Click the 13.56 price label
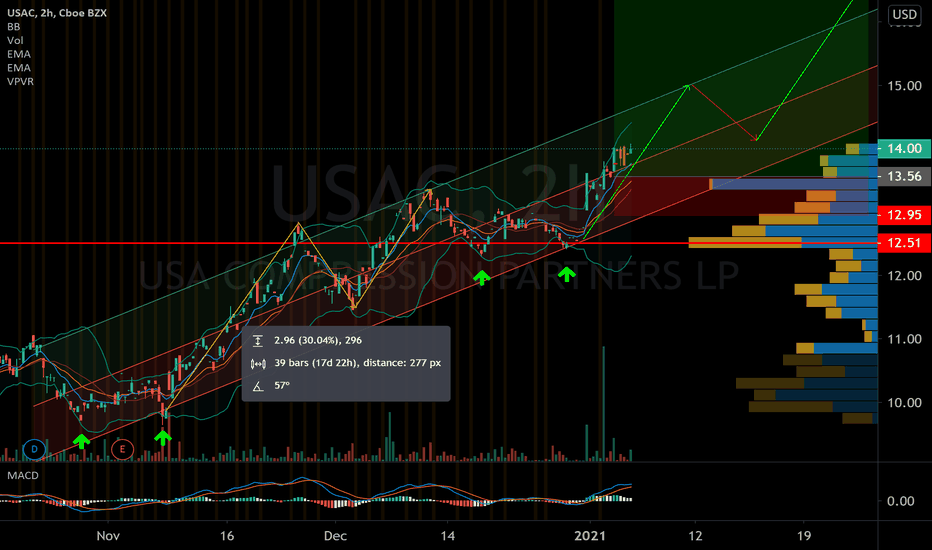This screenshot has height=550, width=932. click(x=904, y=177)
